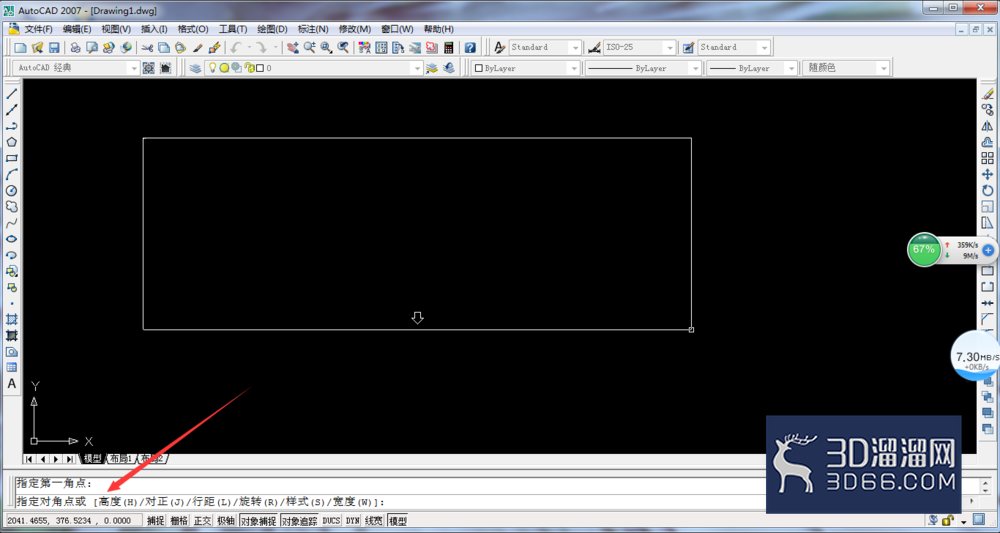
Task: Open the 随颜色 plot style dropdown
Action: click(883, 68)
